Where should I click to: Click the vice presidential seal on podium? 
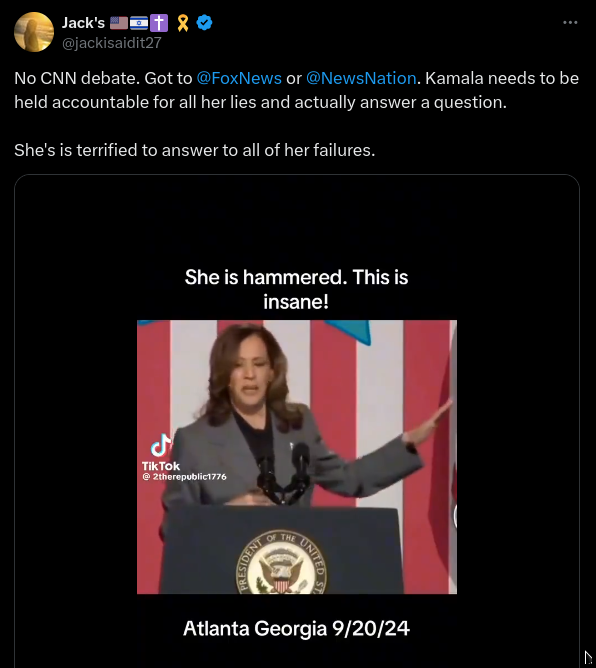(x=282, y=562)
